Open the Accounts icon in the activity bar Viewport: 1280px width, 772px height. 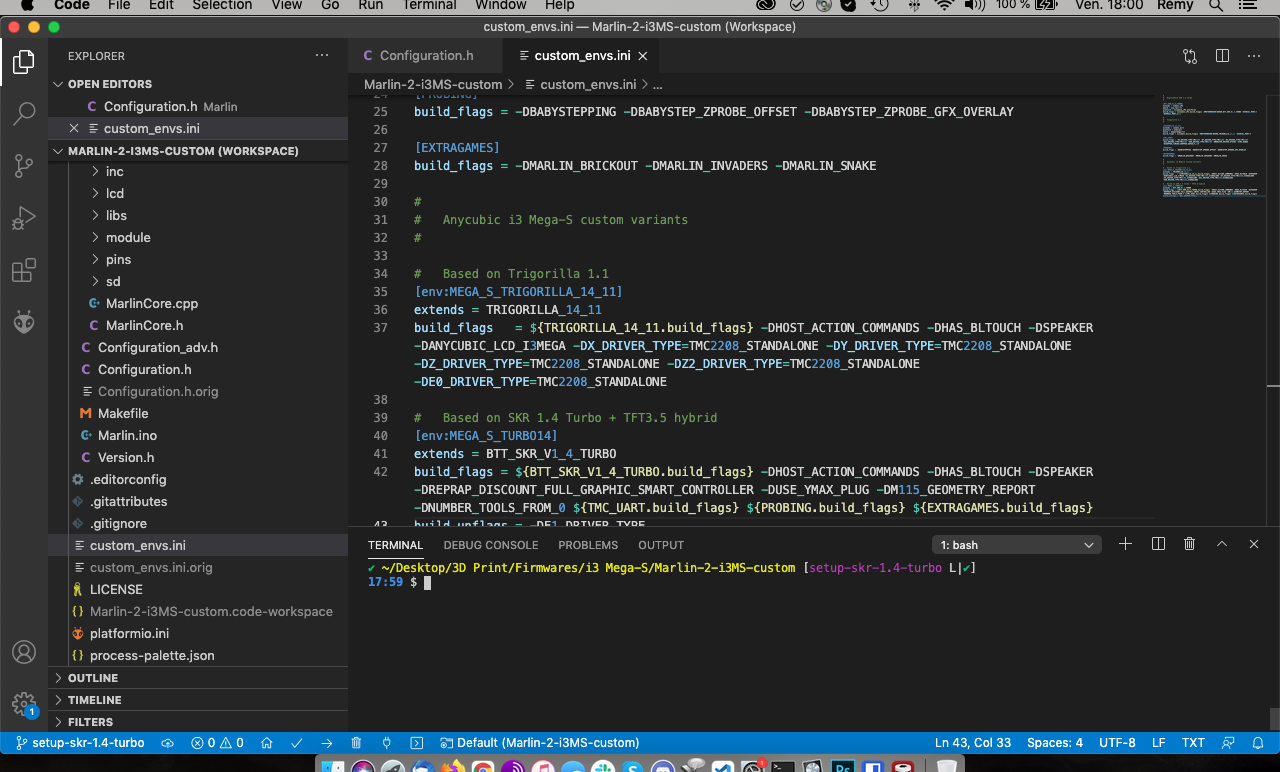24,652
